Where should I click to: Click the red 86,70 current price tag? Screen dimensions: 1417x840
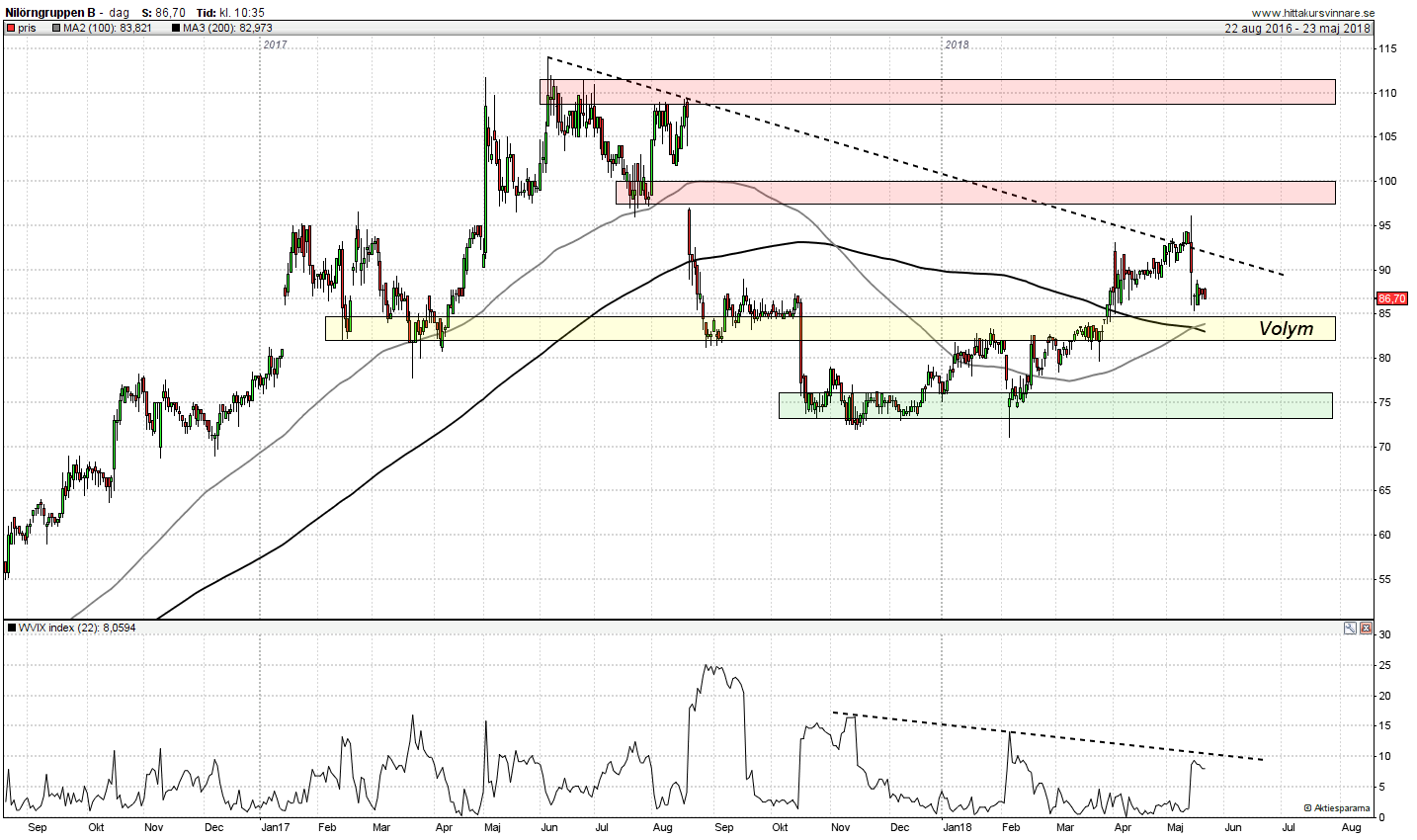pyautogui.click(x=1391, y=297)
